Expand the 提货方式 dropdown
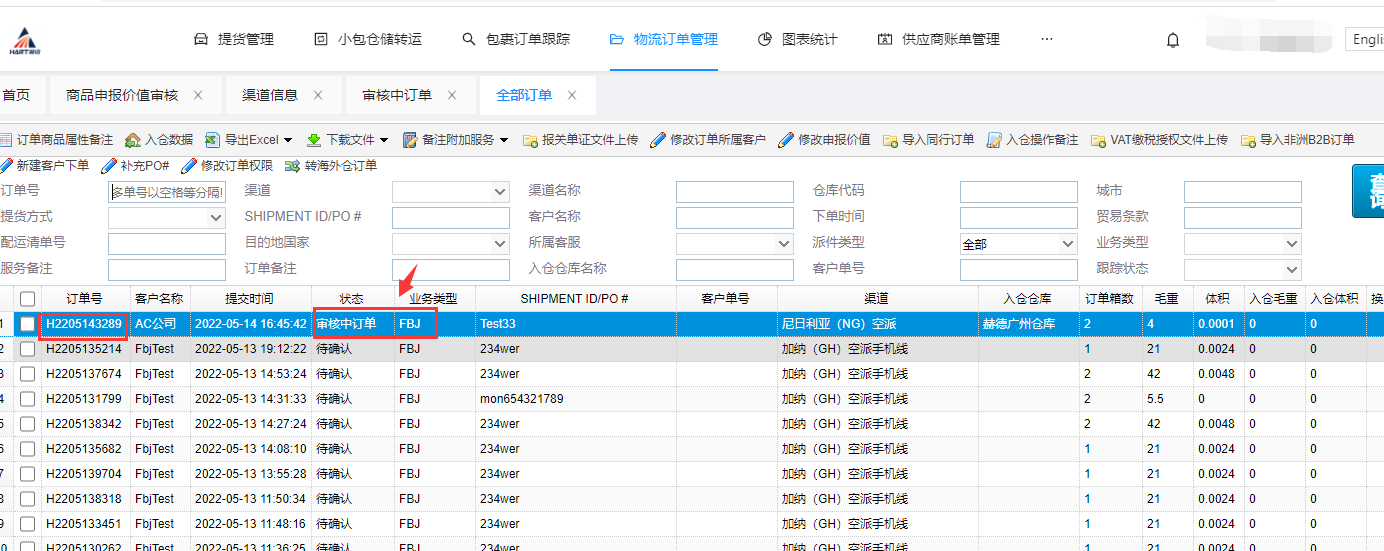 point(216,218)
